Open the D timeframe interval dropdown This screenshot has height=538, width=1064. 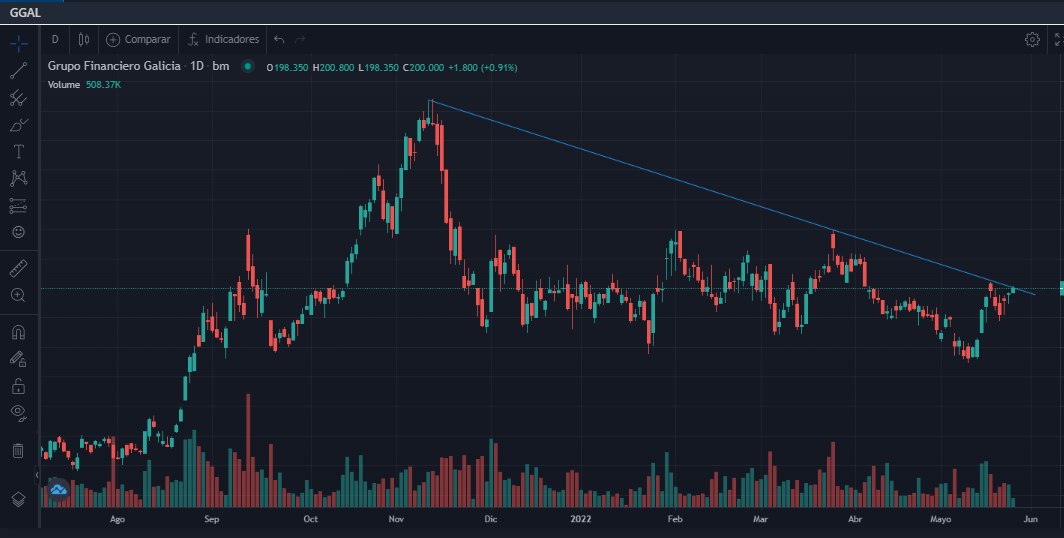coord(55,40)
